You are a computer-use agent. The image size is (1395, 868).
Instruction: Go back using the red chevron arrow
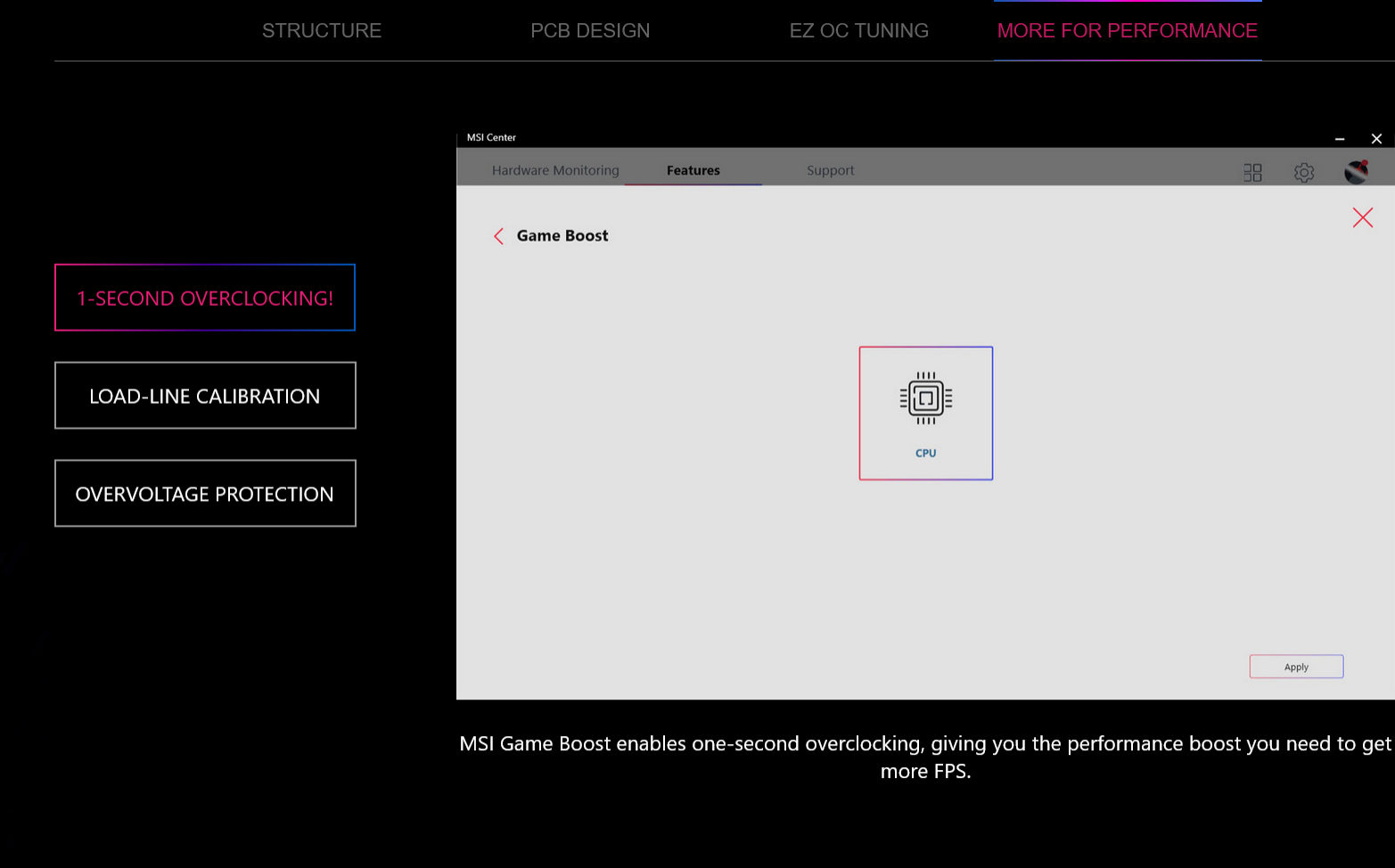pos(498,236)
